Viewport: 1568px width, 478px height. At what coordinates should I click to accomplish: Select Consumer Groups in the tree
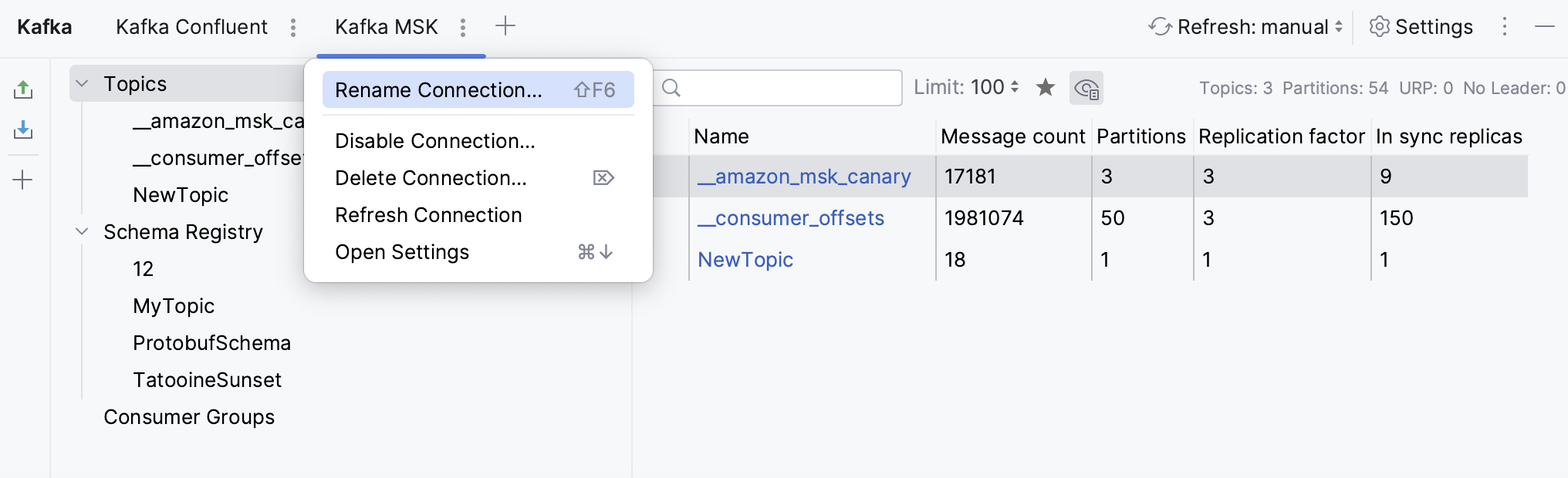point(189,417)
